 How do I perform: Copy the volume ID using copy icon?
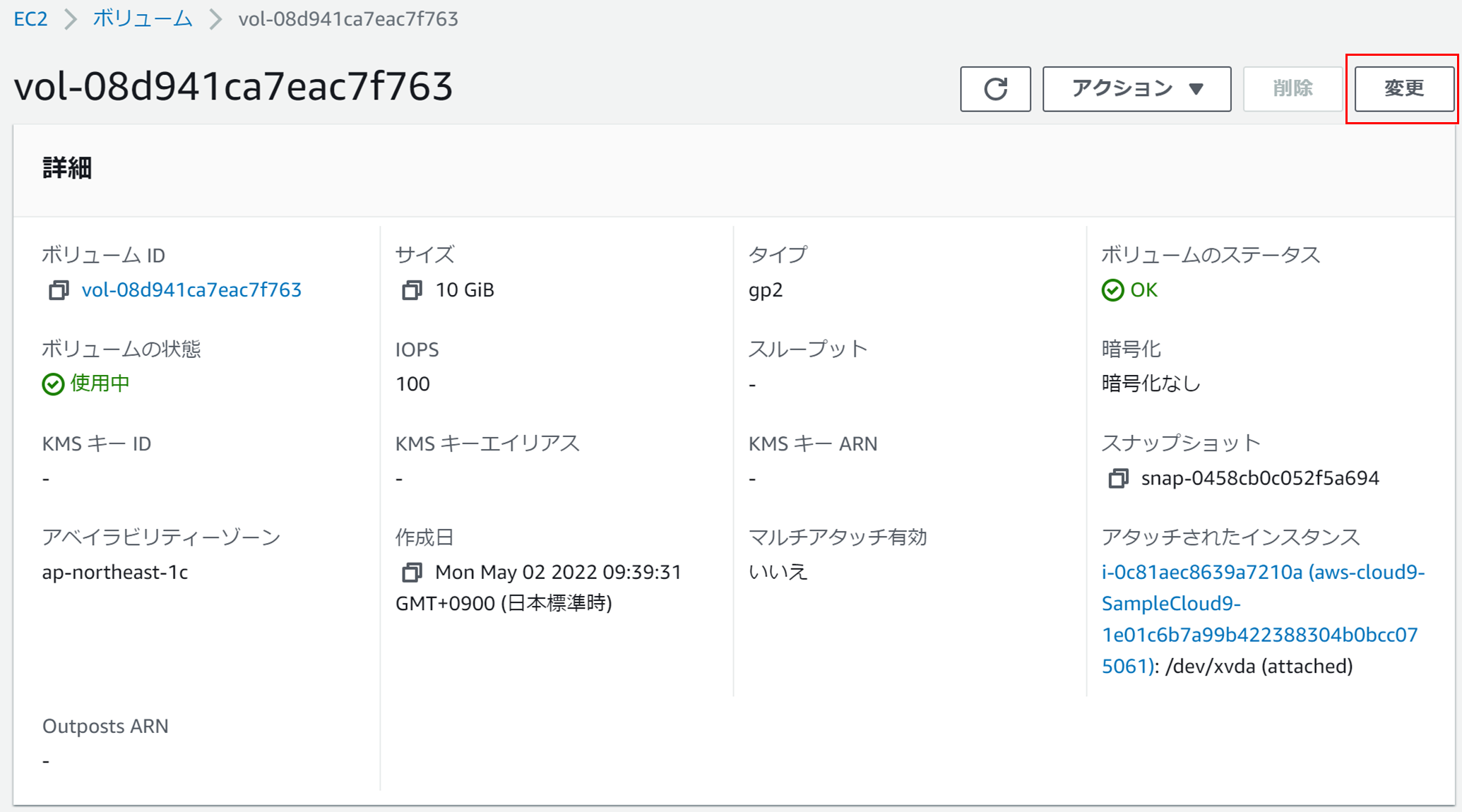pyautogui.click(x=59, y=290)
